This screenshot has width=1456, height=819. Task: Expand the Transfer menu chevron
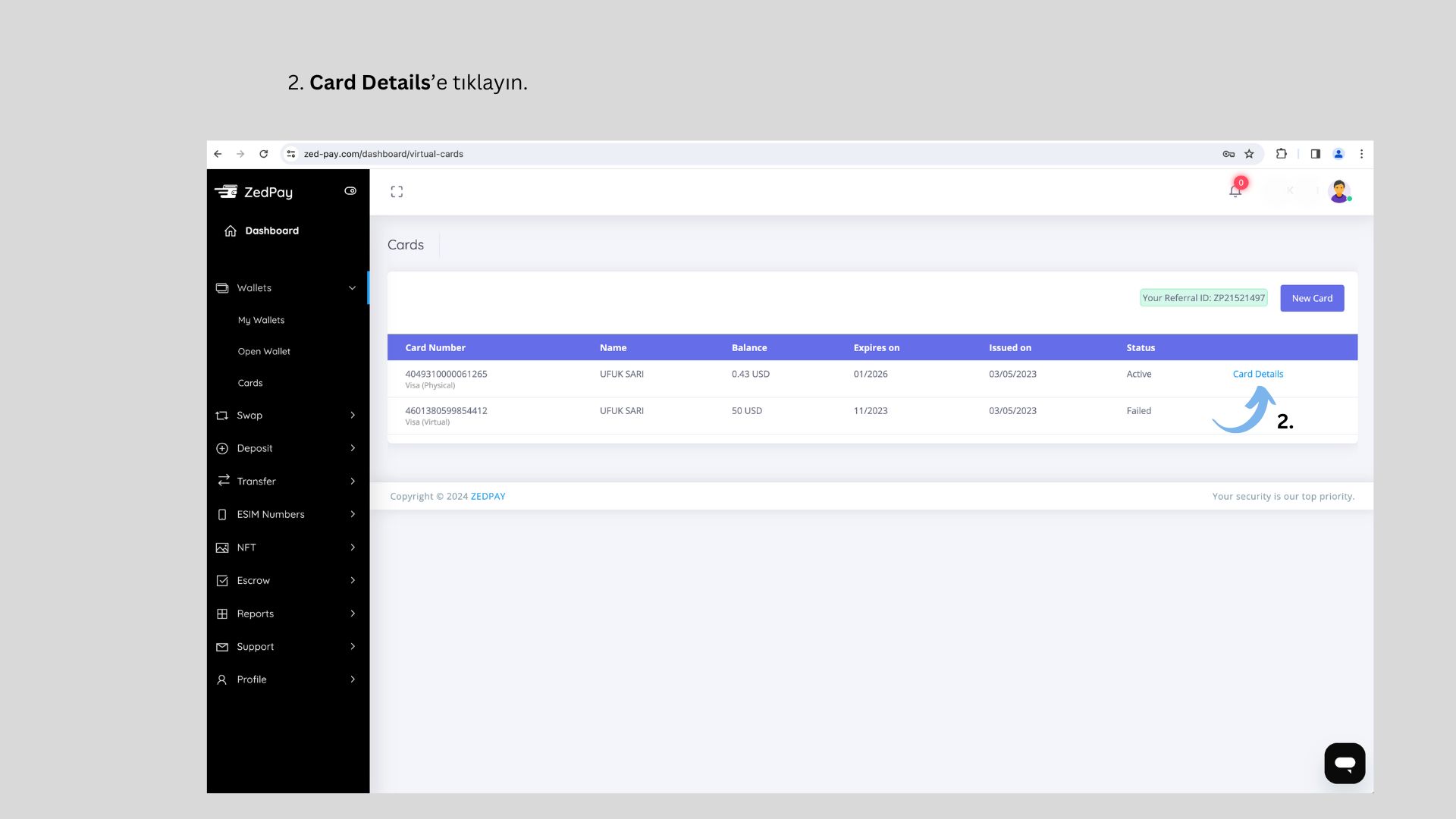[353, 481]
